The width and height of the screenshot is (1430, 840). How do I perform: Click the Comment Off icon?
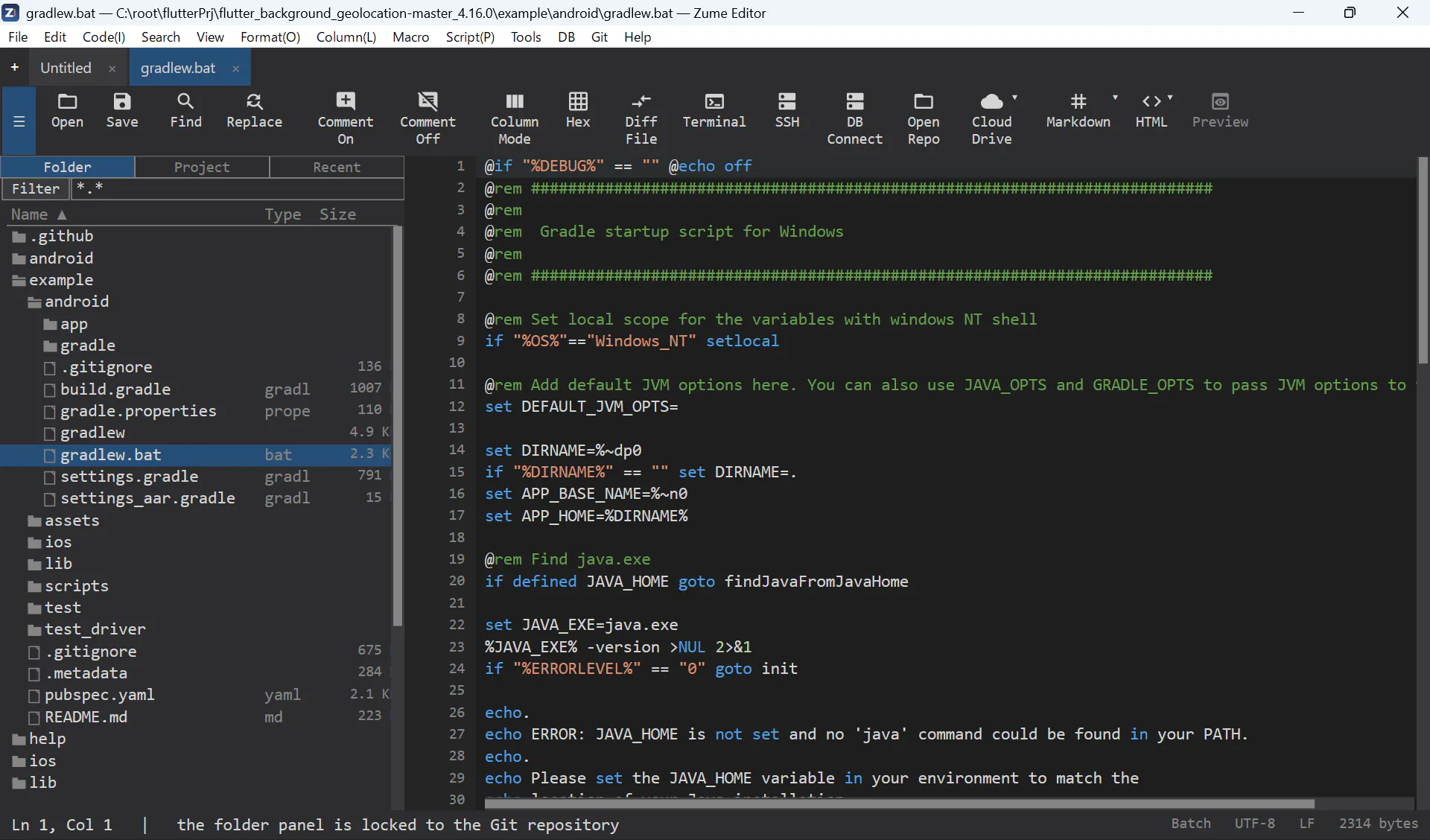pyautogui.click(x=428, y=119)
